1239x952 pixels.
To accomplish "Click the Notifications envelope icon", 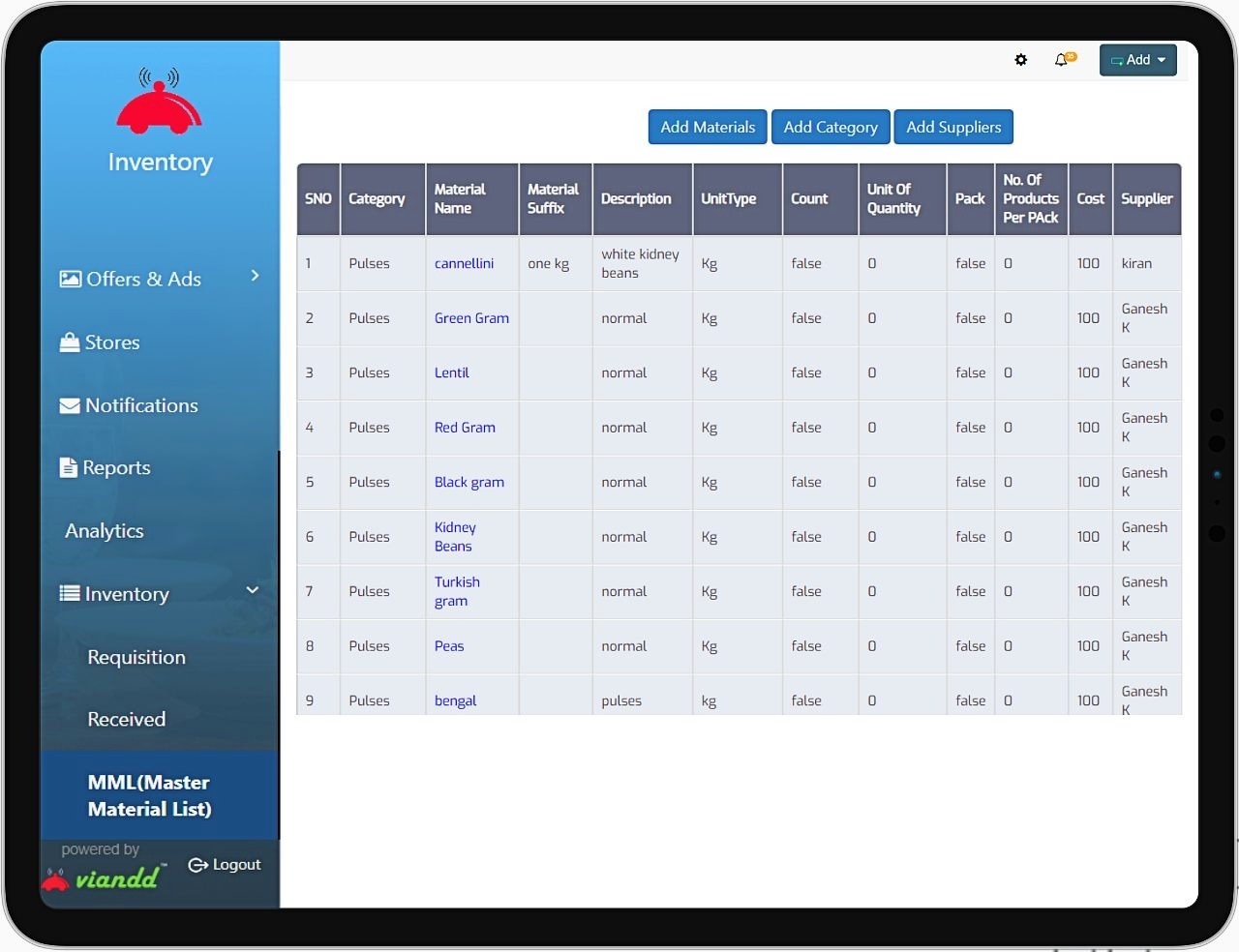I will [x=70, y=405].
